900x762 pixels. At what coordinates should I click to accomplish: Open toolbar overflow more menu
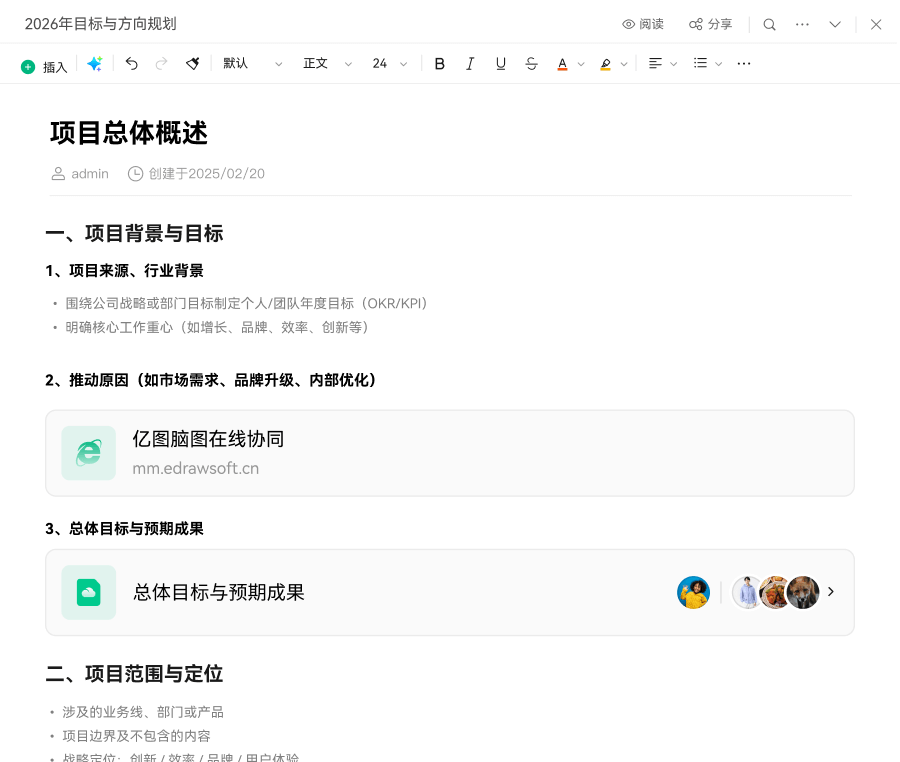point(743,64)
